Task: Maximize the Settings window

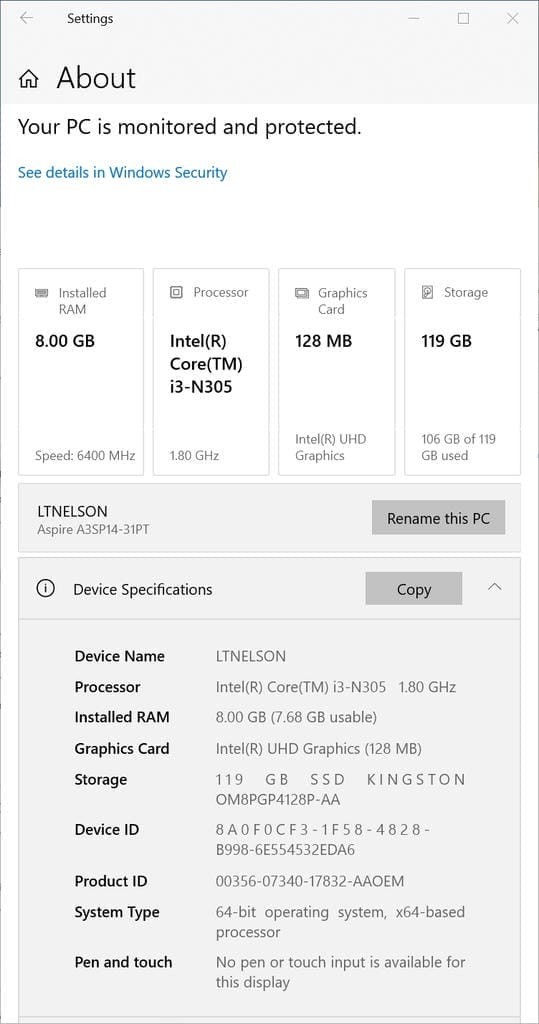Action: coord(463,18)
